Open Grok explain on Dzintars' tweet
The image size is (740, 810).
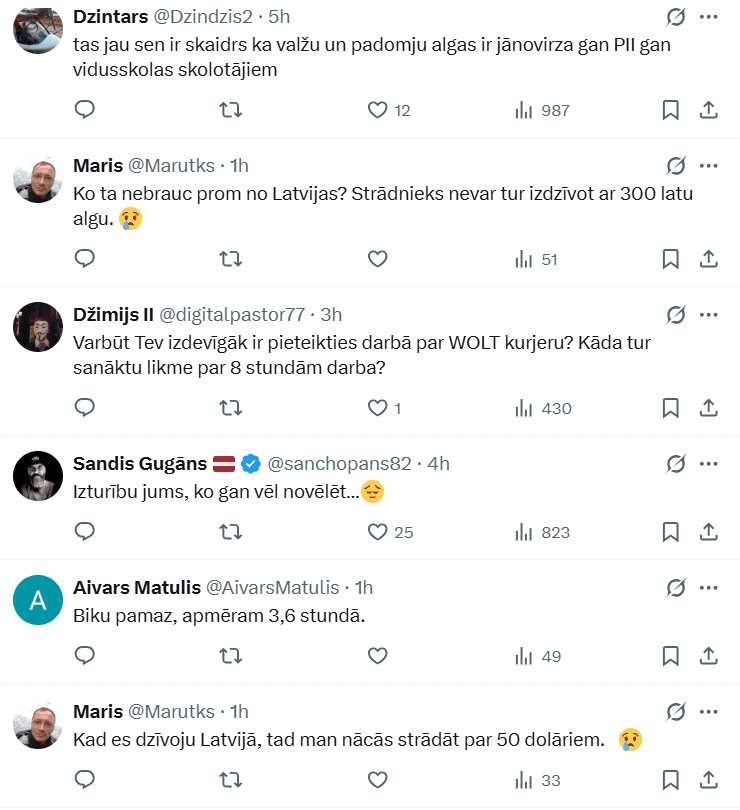(x=676, y=18)
